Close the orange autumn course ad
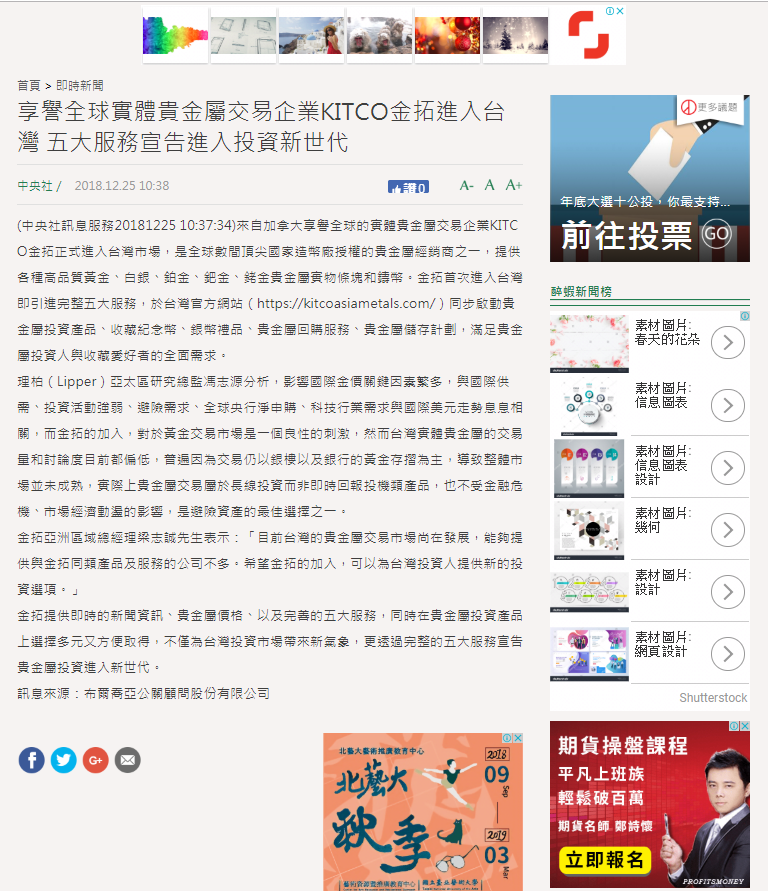768x891 pixels. pyautogui.click(x=517, y=738)
